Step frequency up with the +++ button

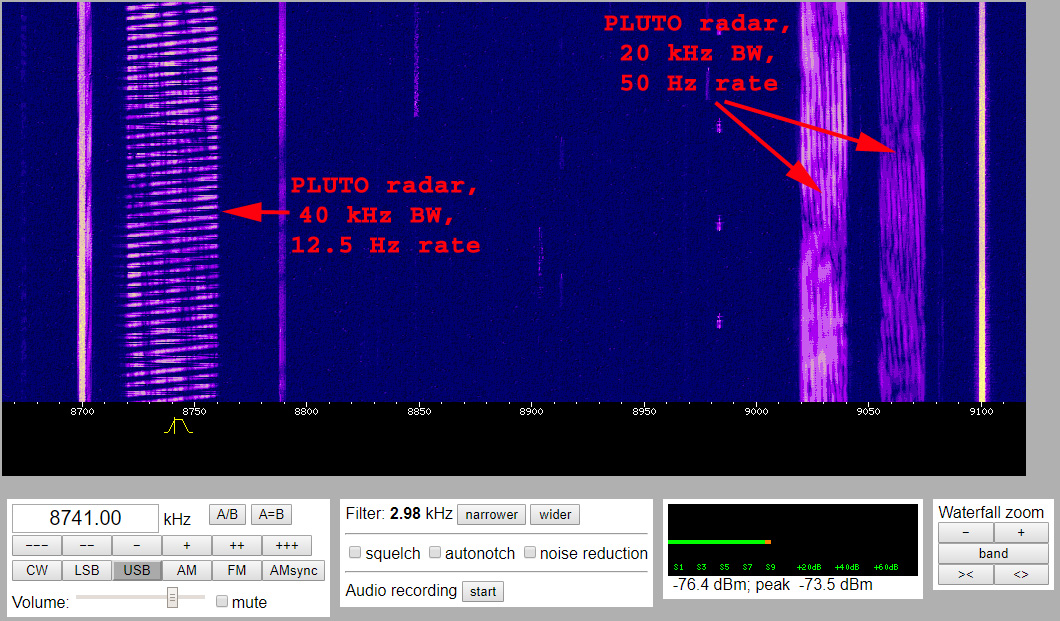287,545
